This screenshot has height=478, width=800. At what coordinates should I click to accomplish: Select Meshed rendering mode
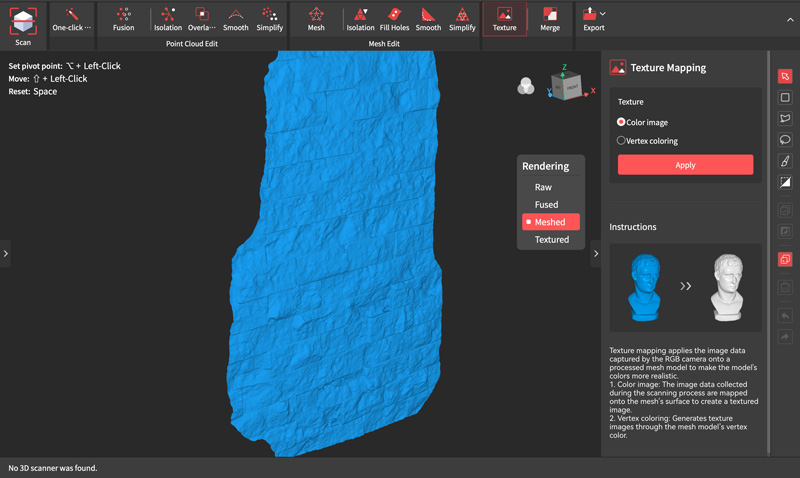coord(551,222)
